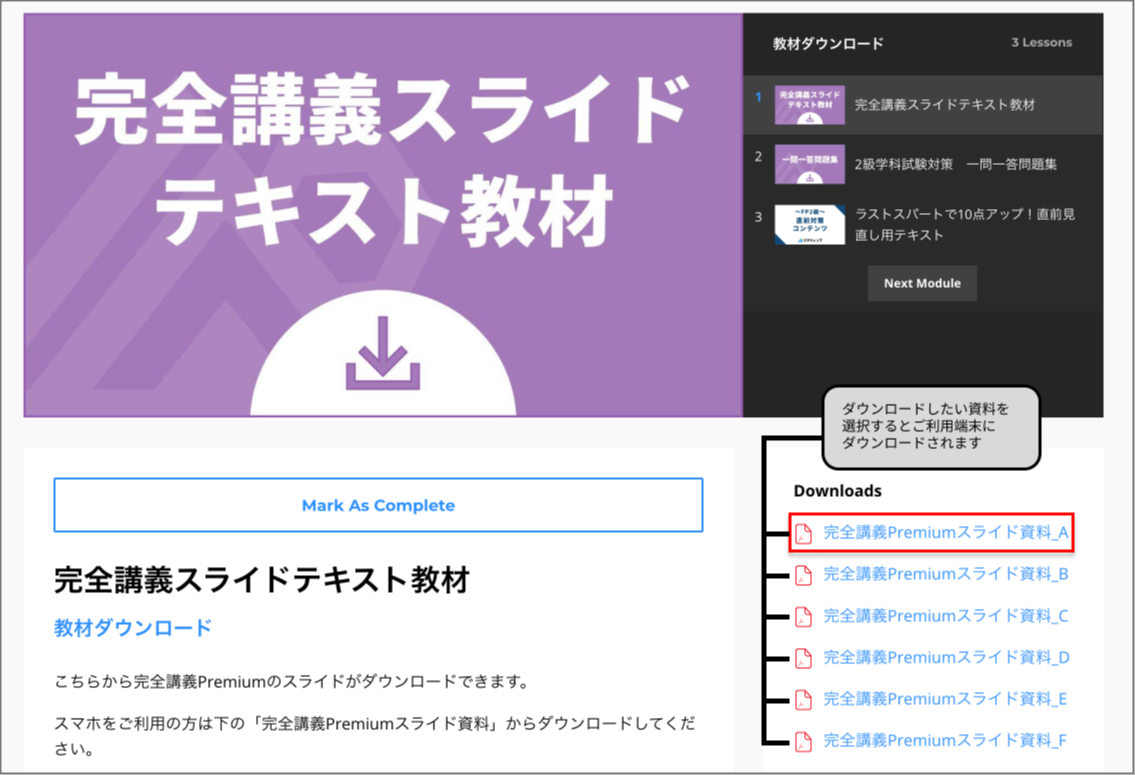The width and height of the screenshot is (1135, 775).
Task: Click the 教材ダウンロード module header
Action: [x=828, y=43]
